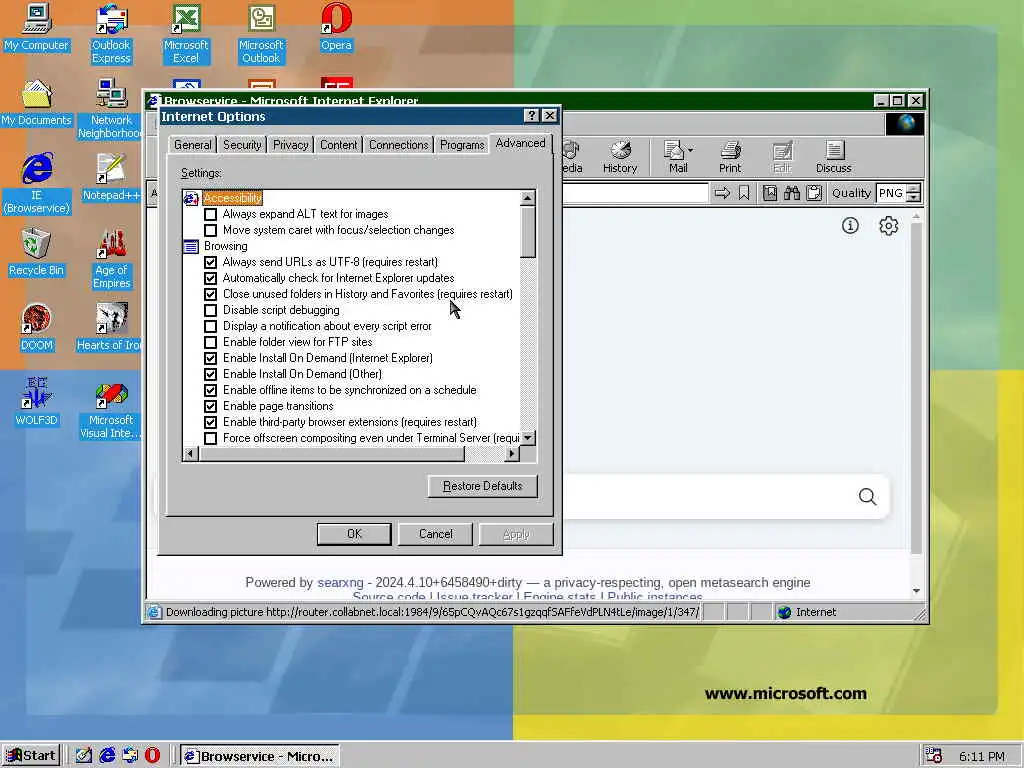Click the Print toolbar icon

[x=730, y=157]
